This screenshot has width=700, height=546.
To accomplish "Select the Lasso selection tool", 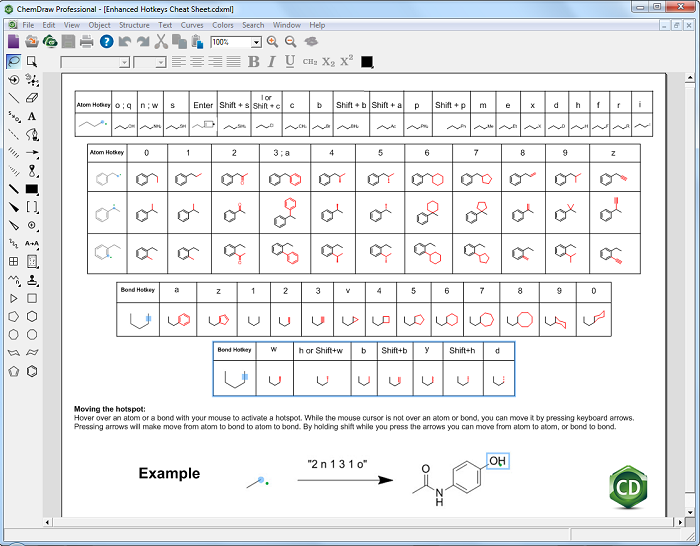I will click(14, 61).
